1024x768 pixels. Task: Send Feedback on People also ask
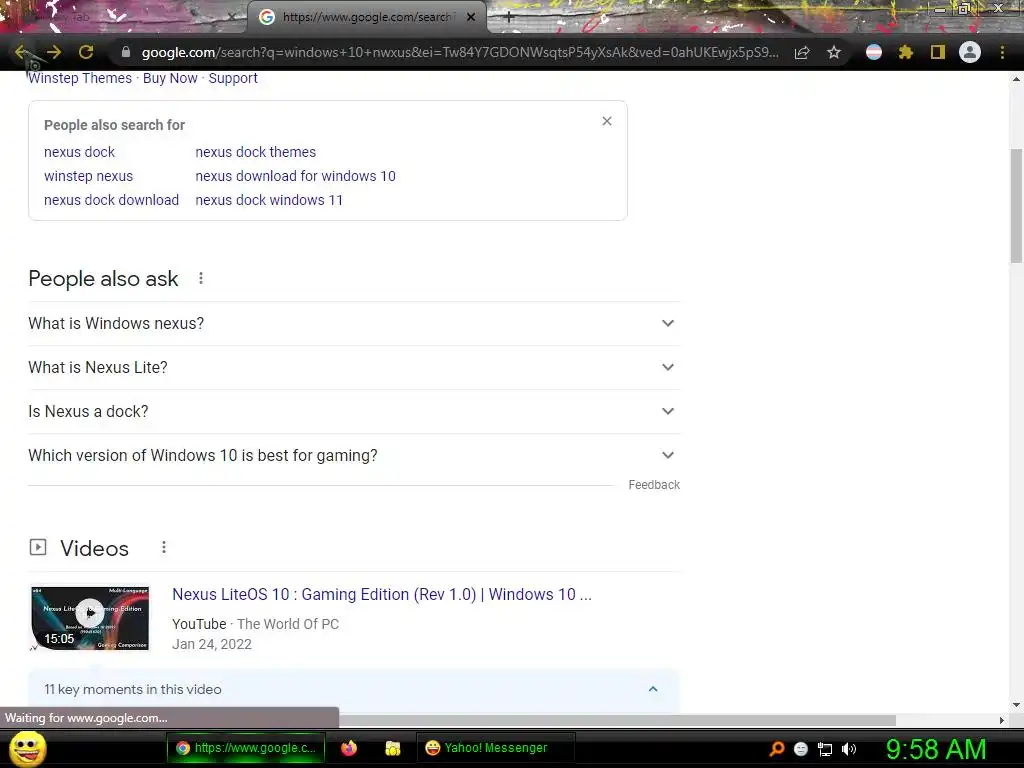654,485
